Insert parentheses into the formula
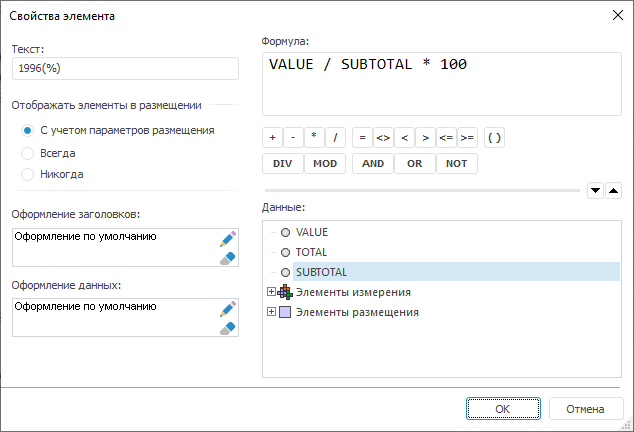The image size is (634, 432). [494, 139]
